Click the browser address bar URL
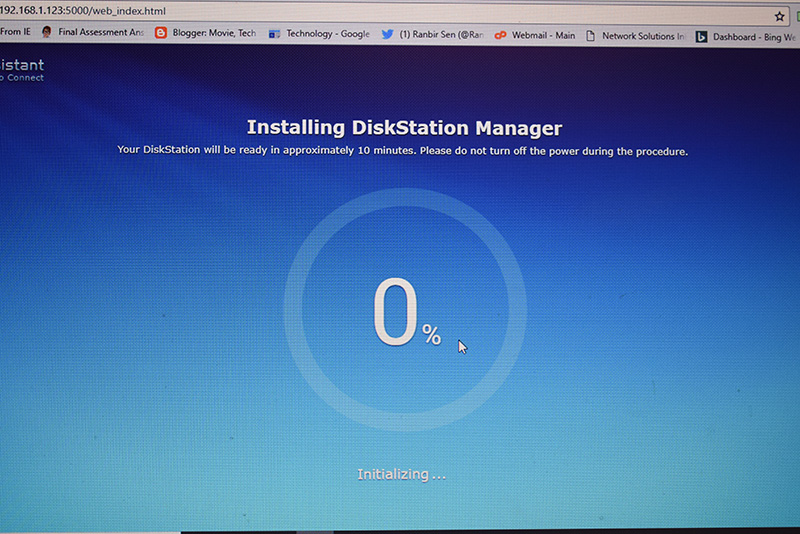The height and width of the screenshot is (534, 800). tap(83, 11)
